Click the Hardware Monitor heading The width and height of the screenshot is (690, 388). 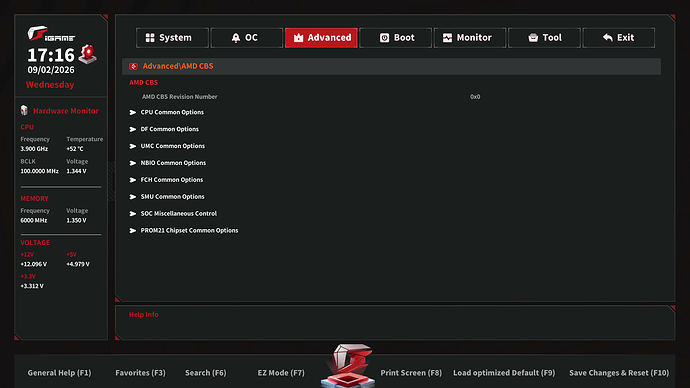click(x=66, y=111)
